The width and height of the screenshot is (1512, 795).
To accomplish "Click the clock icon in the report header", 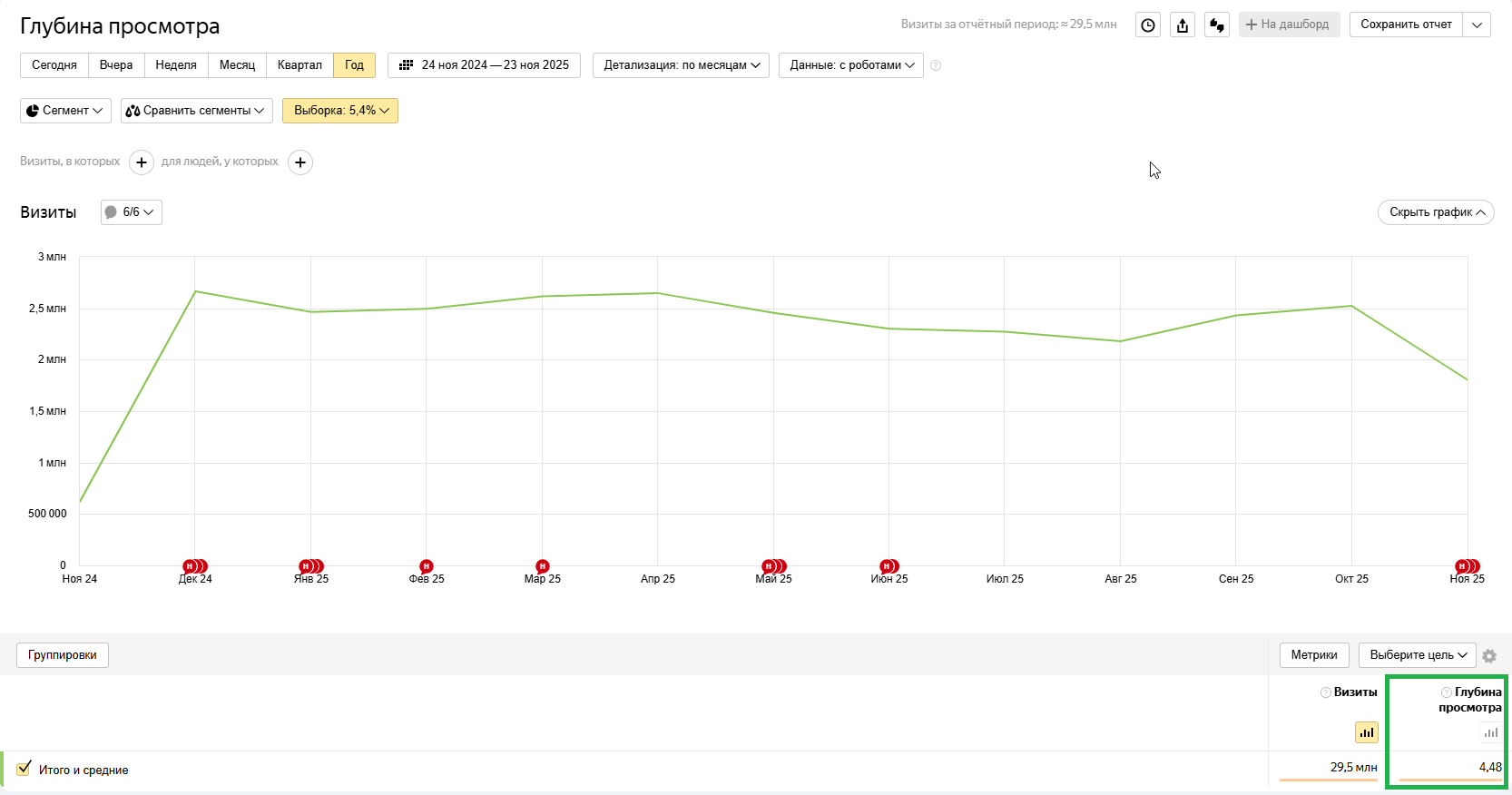I will coord(1148,25).
